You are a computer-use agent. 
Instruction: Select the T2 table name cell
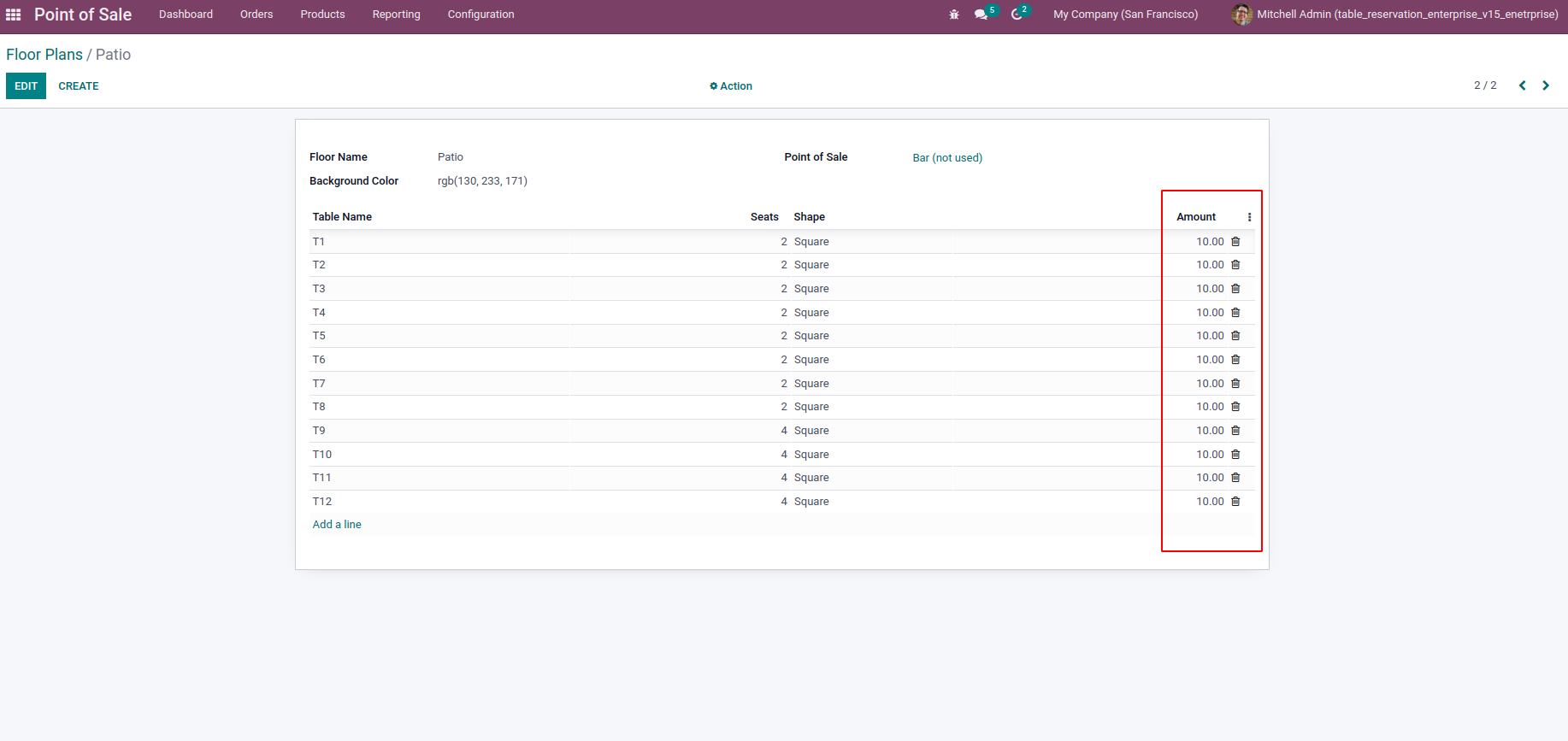tap(440, 265)
